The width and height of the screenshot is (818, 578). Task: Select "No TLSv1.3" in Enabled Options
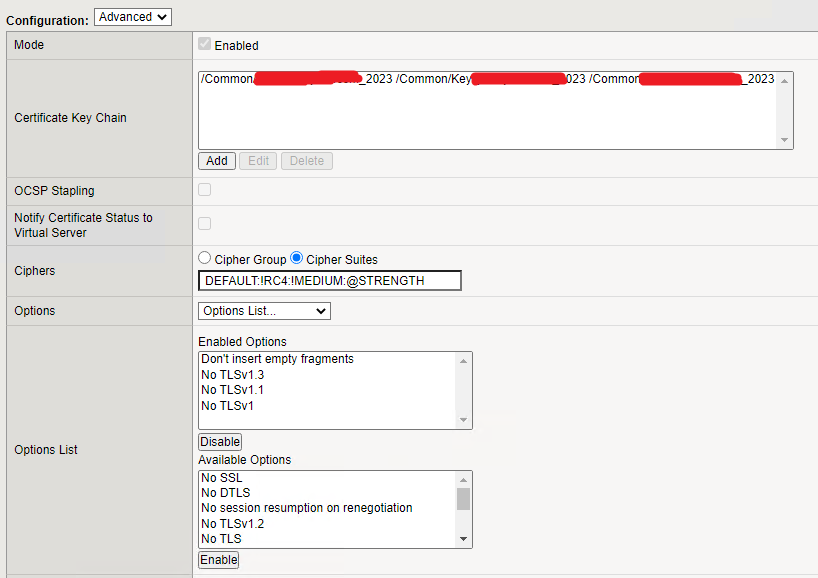coord(233,375)
